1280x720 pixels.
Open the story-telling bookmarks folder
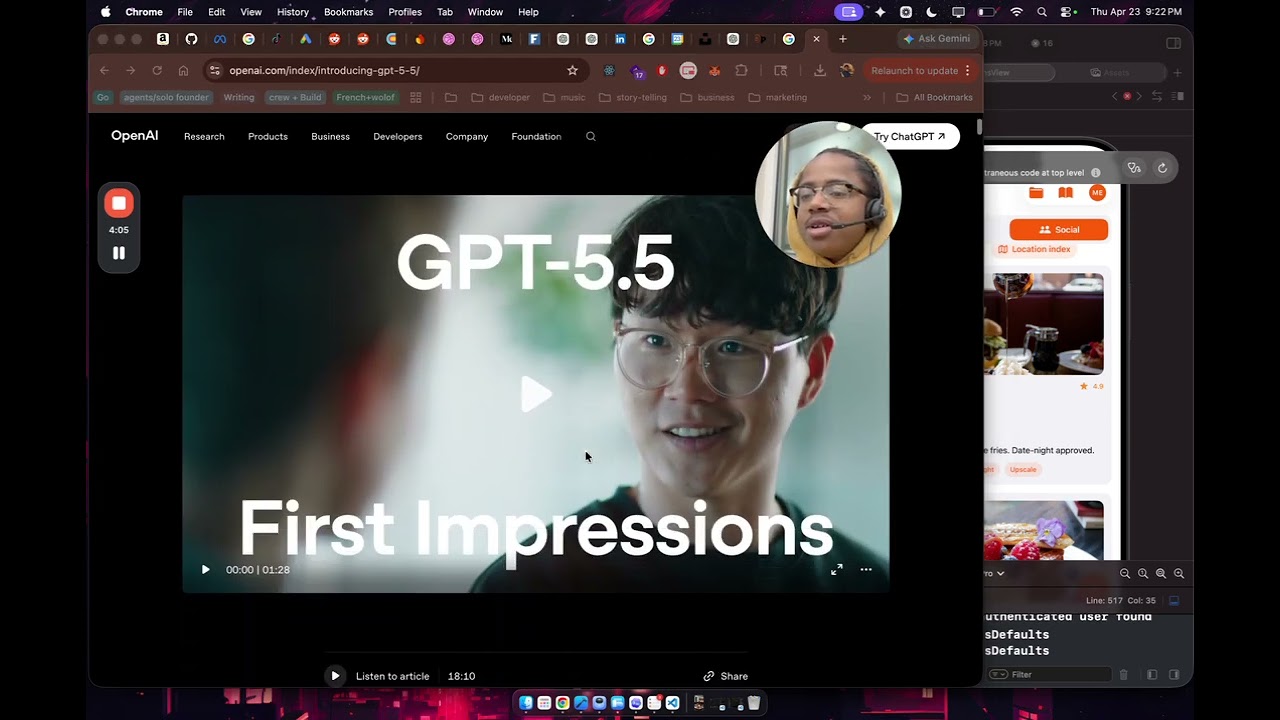[633, 97]
